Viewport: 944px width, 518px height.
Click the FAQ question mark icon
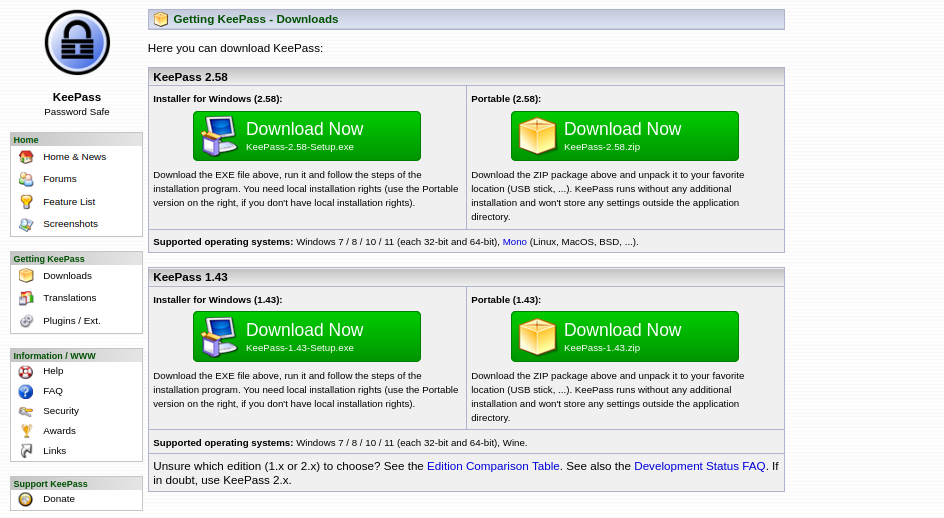click(26, 391)
